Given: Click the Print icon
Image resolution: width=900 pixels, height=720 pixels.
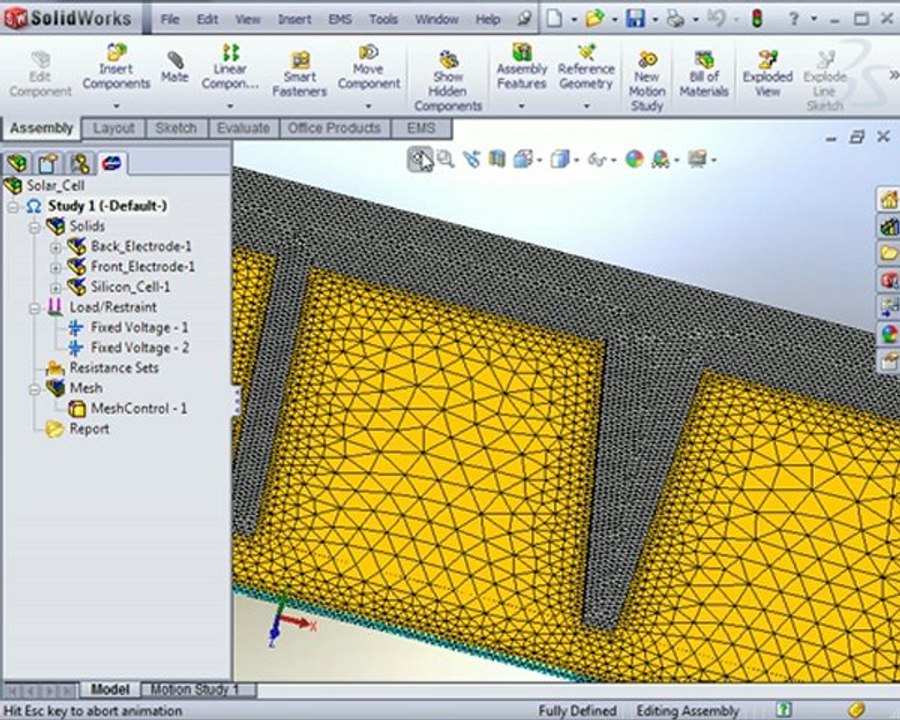Looking at the screenshot, I should (675, 18).
